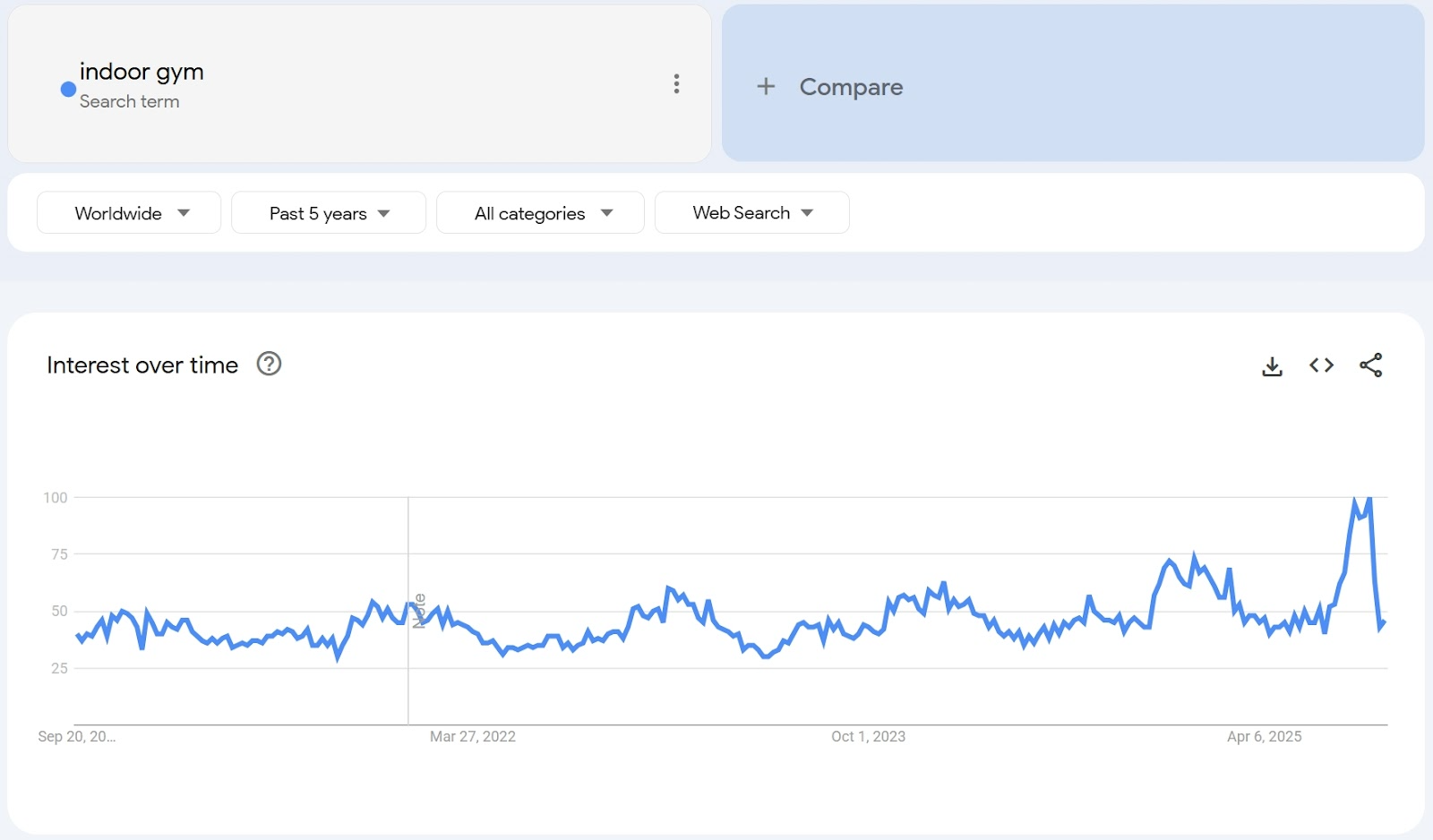
Task: Open the Worldwide region dropdown
Action: pyautogui.click(x=129, y=213)
